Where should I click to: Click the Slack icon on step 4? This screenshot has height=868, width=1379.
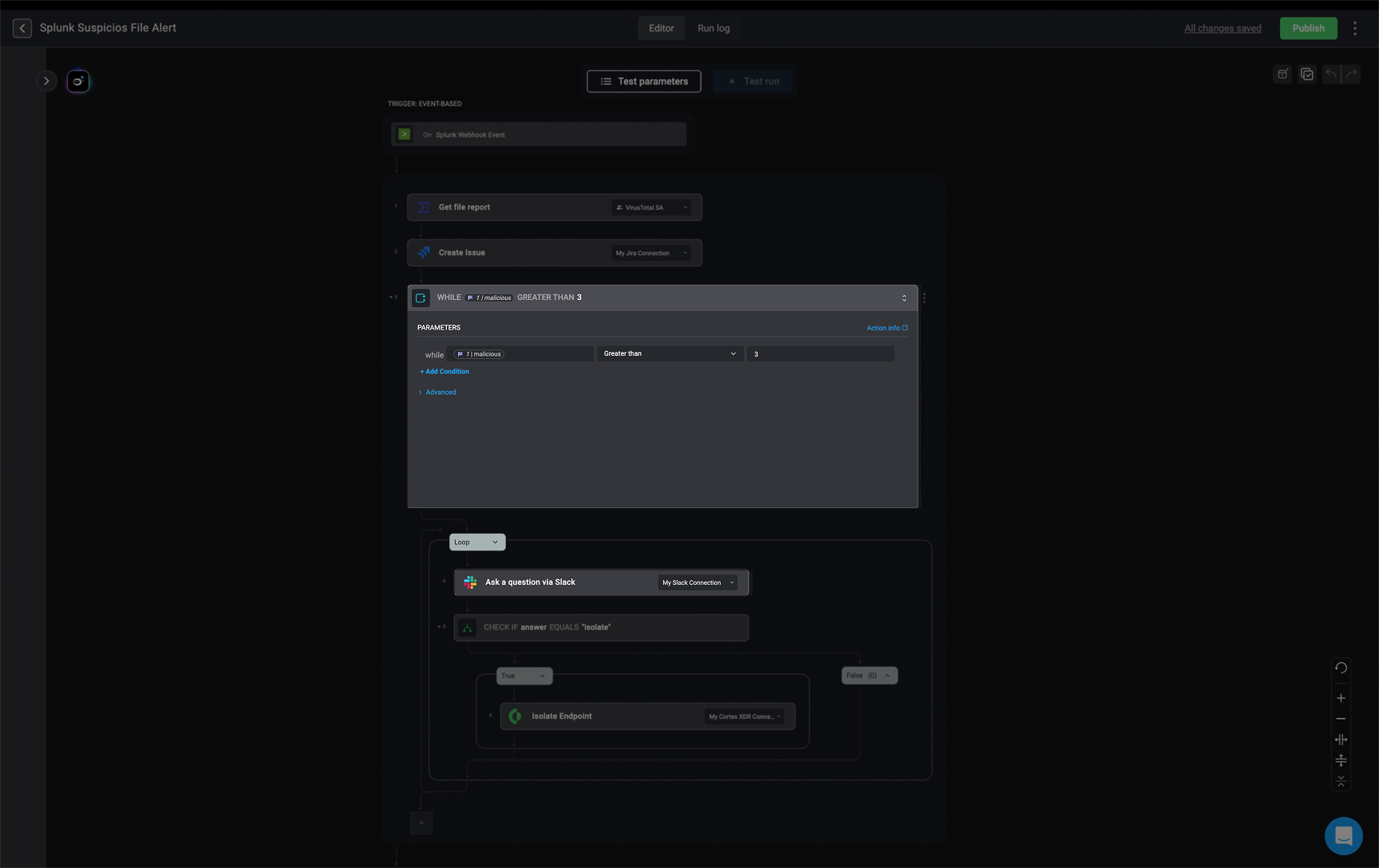tap(470, 582)
